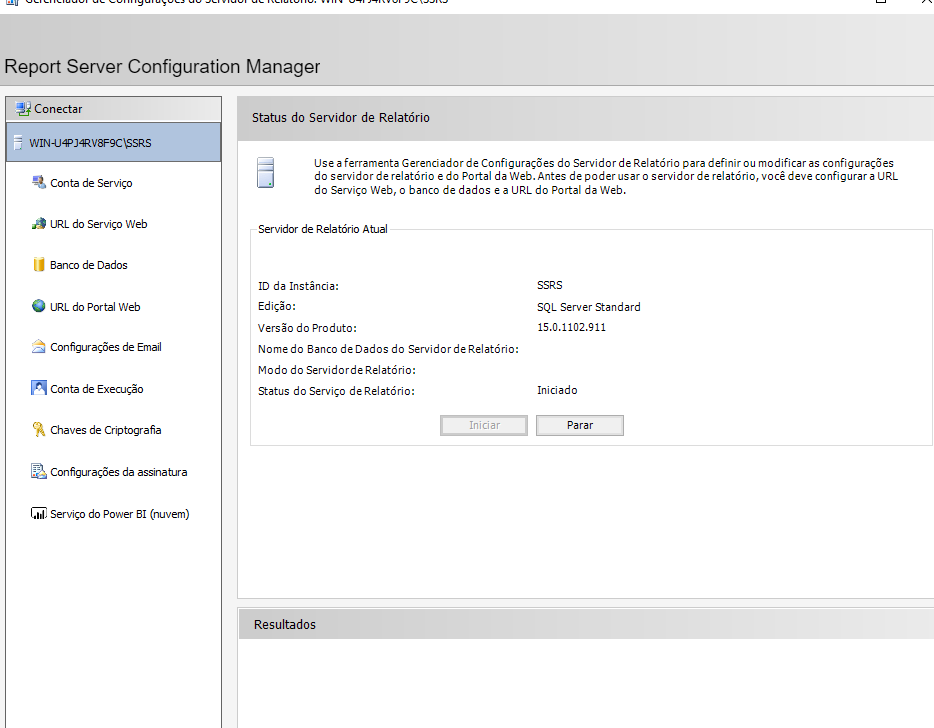Click the Report Server Configuration Manager title
Screen dimensions: 934x728
coord(162,66)
